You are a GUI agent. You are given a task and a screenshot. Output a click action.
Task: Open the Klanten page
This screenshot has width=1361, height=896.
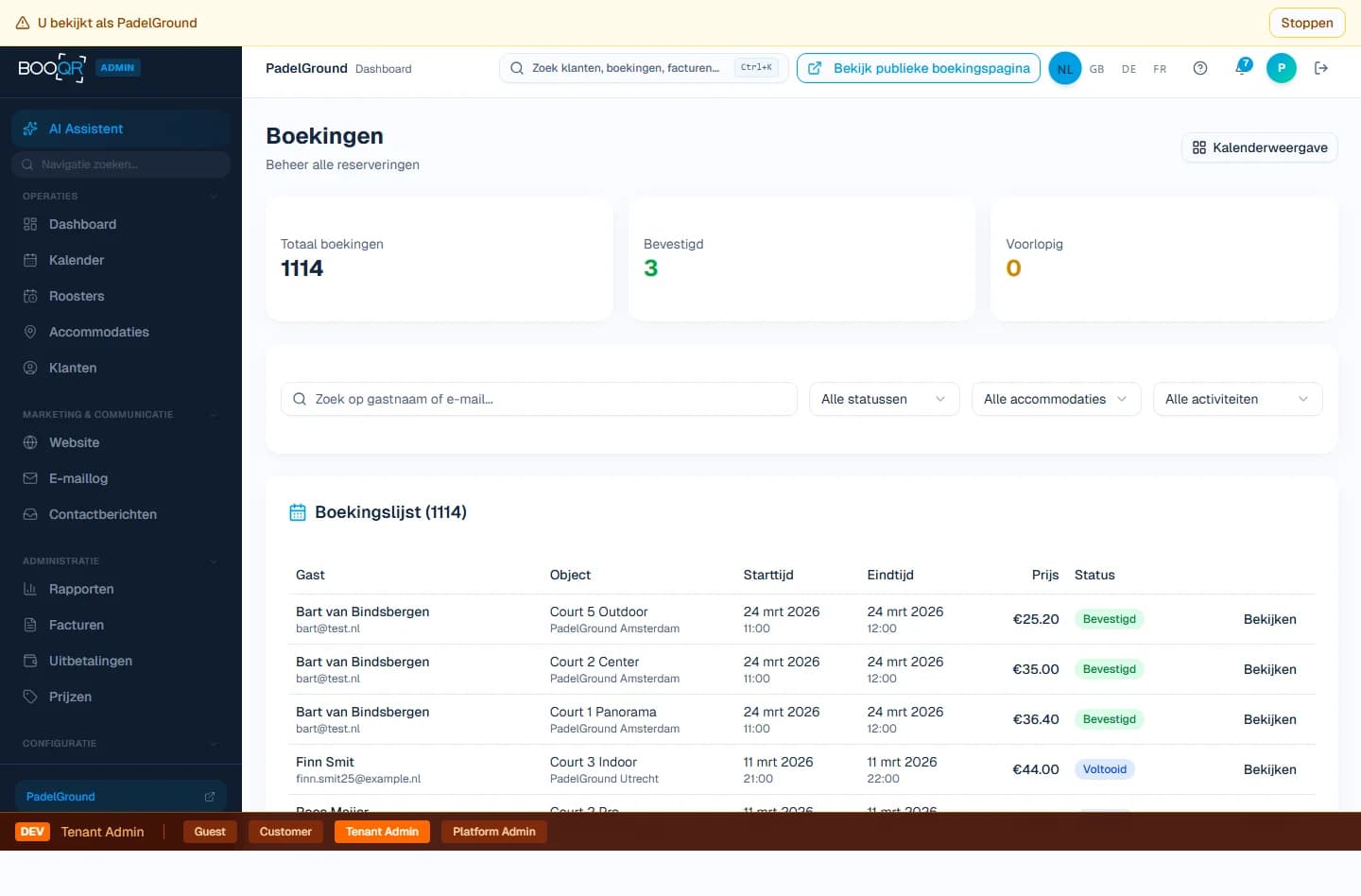coord(73,368)
